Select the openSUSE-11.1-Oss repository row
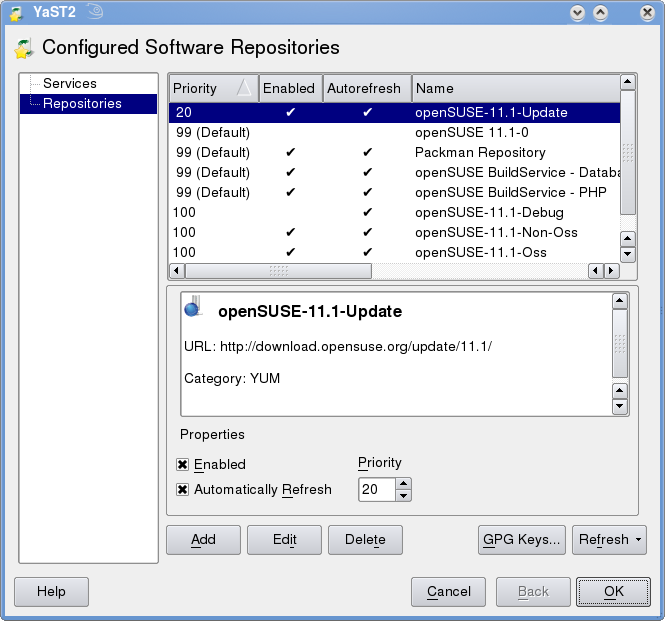 click(x=394, y=252)
